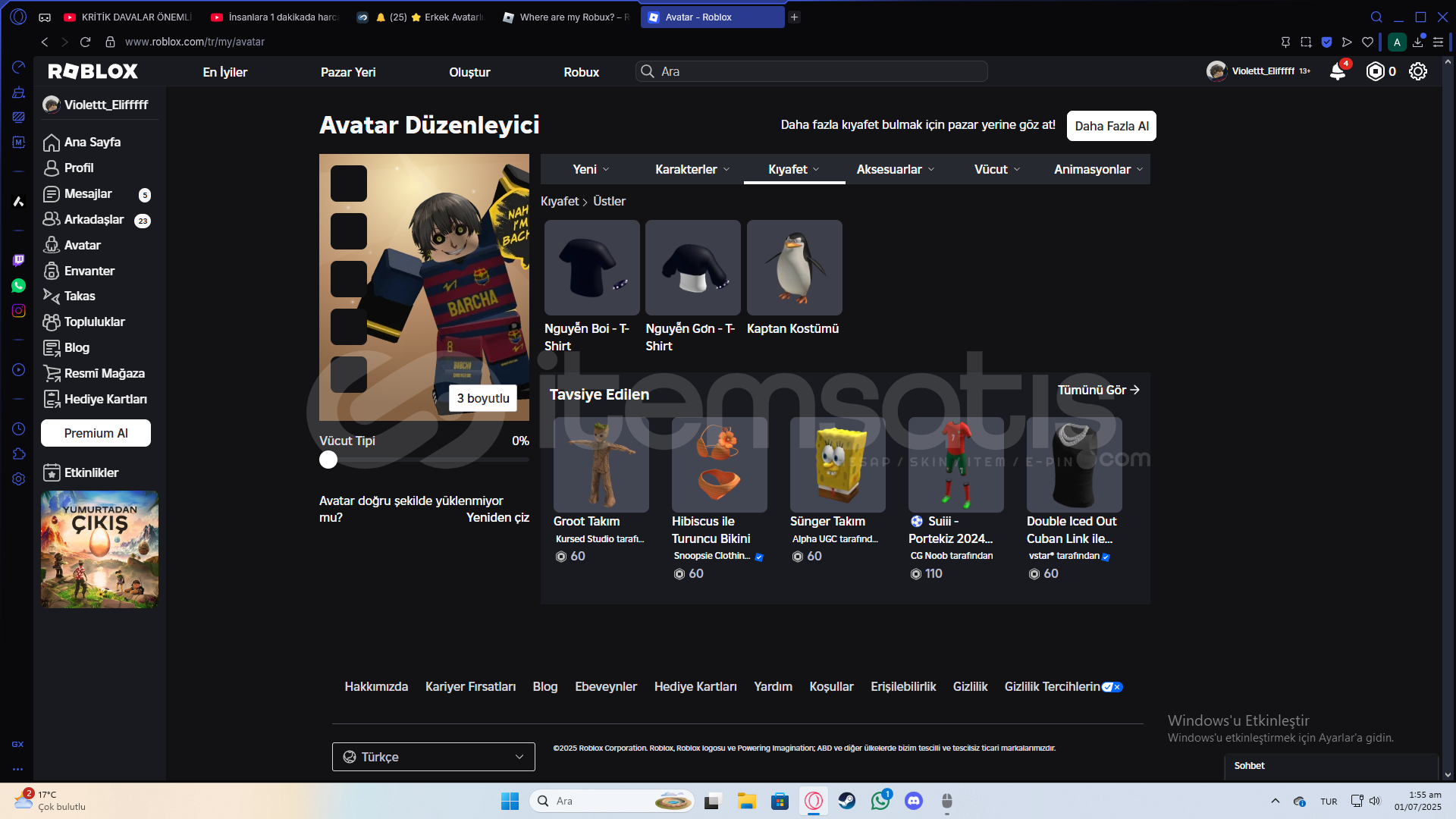Image resolution: width=1456 pixels, height=819 pixels.
Task: Click the Windows Start button
Action: tap(510, 801)
